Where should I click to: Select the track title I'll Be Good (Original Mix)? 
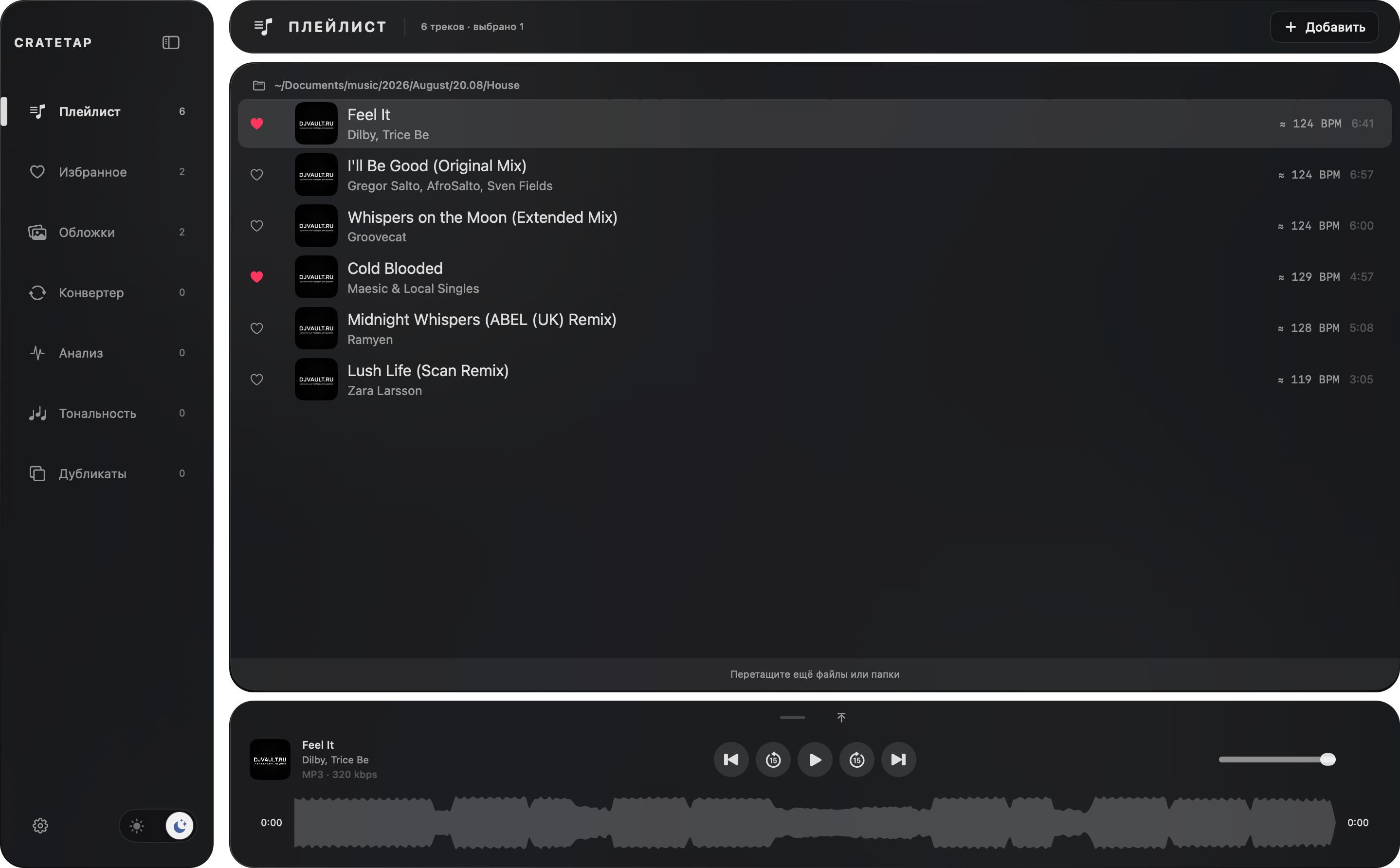pos(437,166)
